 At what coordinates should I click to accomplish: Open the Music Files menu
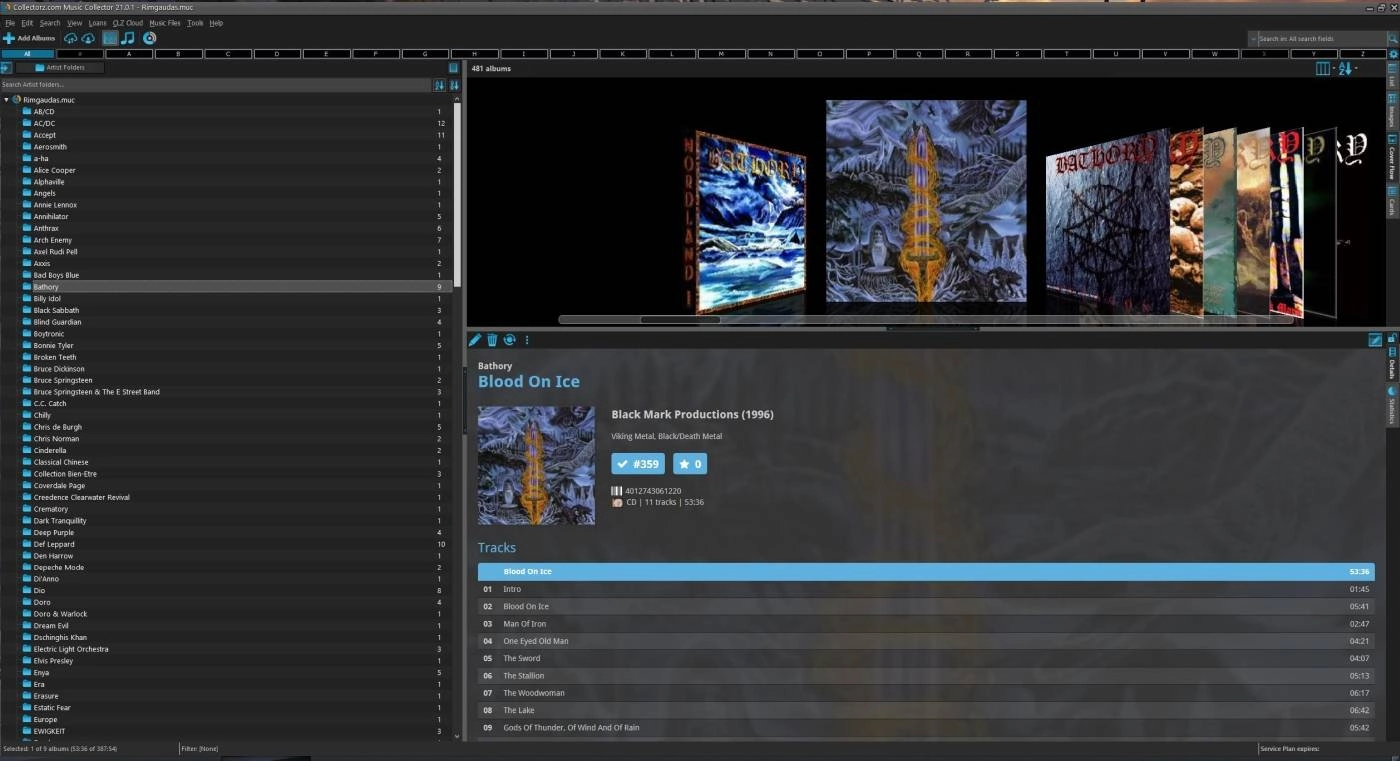coord(165,22)
